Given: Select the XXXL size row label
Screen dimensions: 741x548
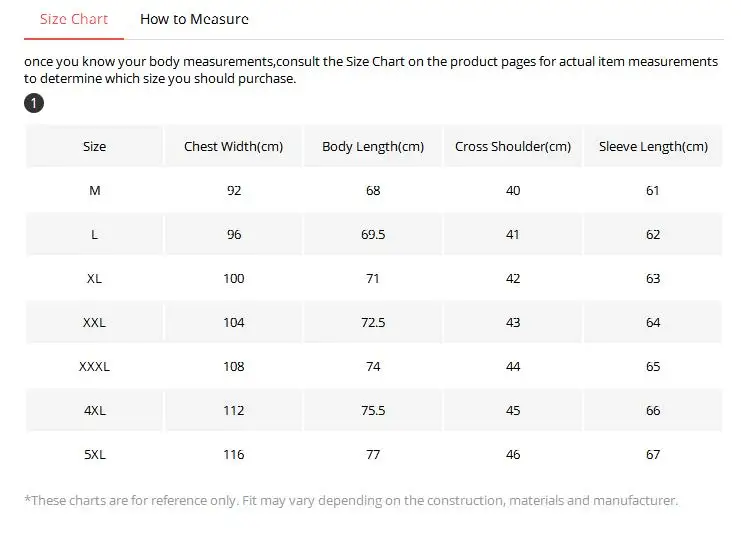Looking at the screenshot, I should (94, 366).
